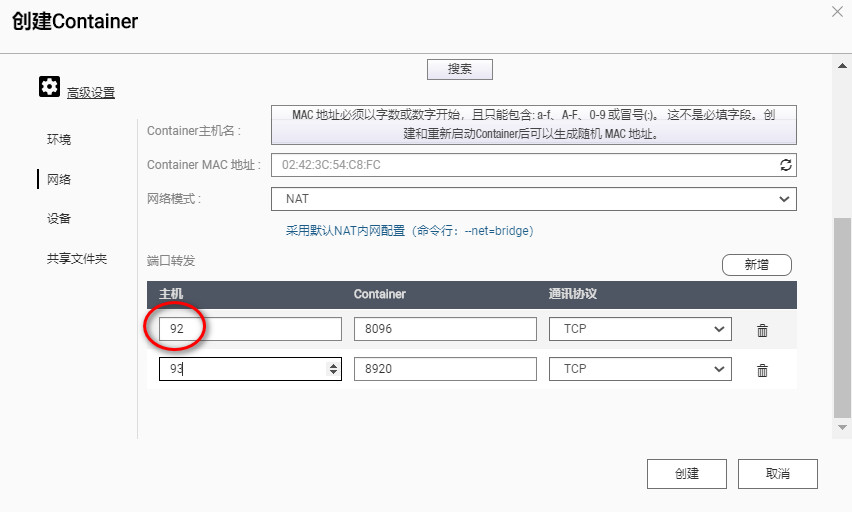Switch to the 网络 section
852x512 pixels.
click(59, 179)
